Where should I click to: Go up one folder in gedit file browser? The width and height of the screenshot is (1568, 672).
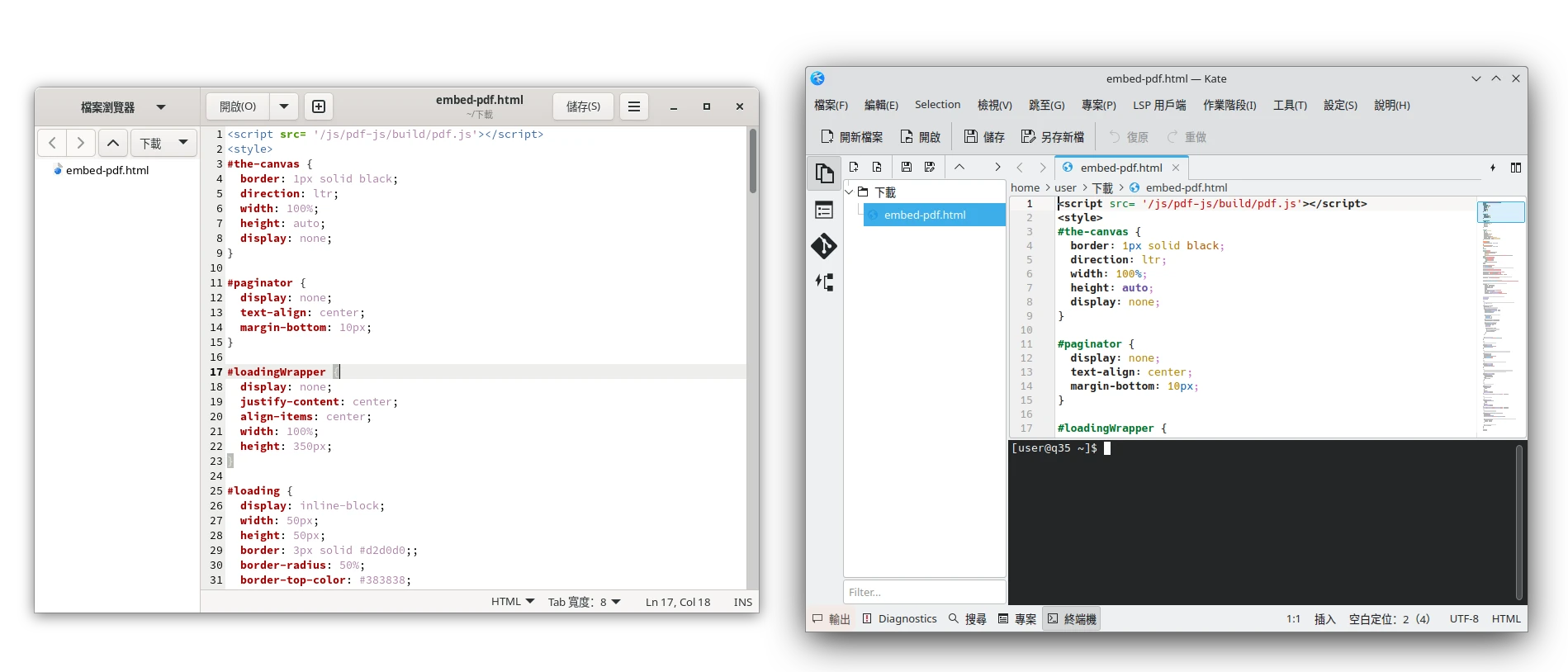pos(113,143)
